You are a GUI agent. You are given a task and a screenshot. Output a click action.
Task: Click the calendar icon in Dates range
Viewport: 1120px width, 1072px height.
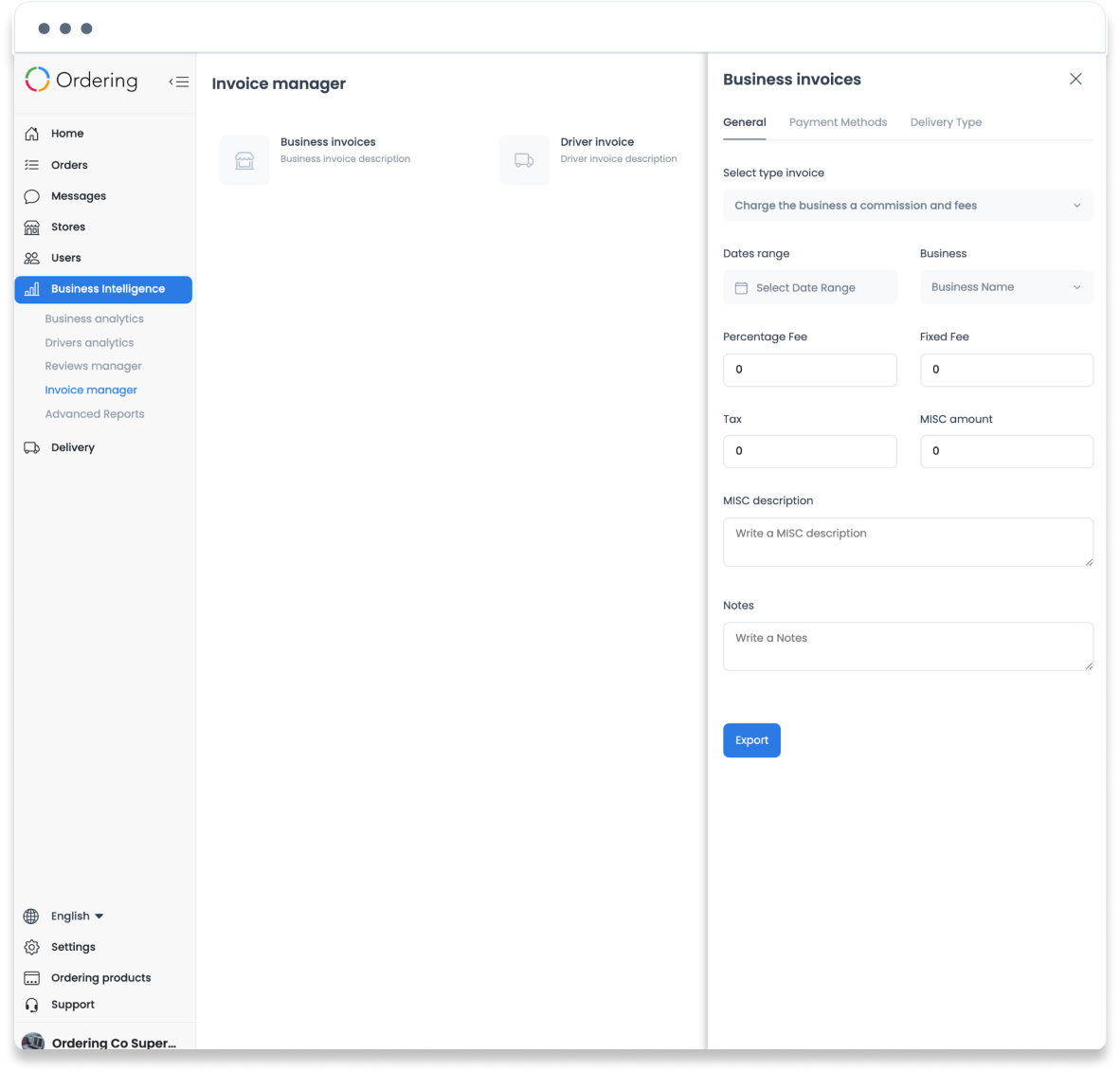click(x=741, y=288)
